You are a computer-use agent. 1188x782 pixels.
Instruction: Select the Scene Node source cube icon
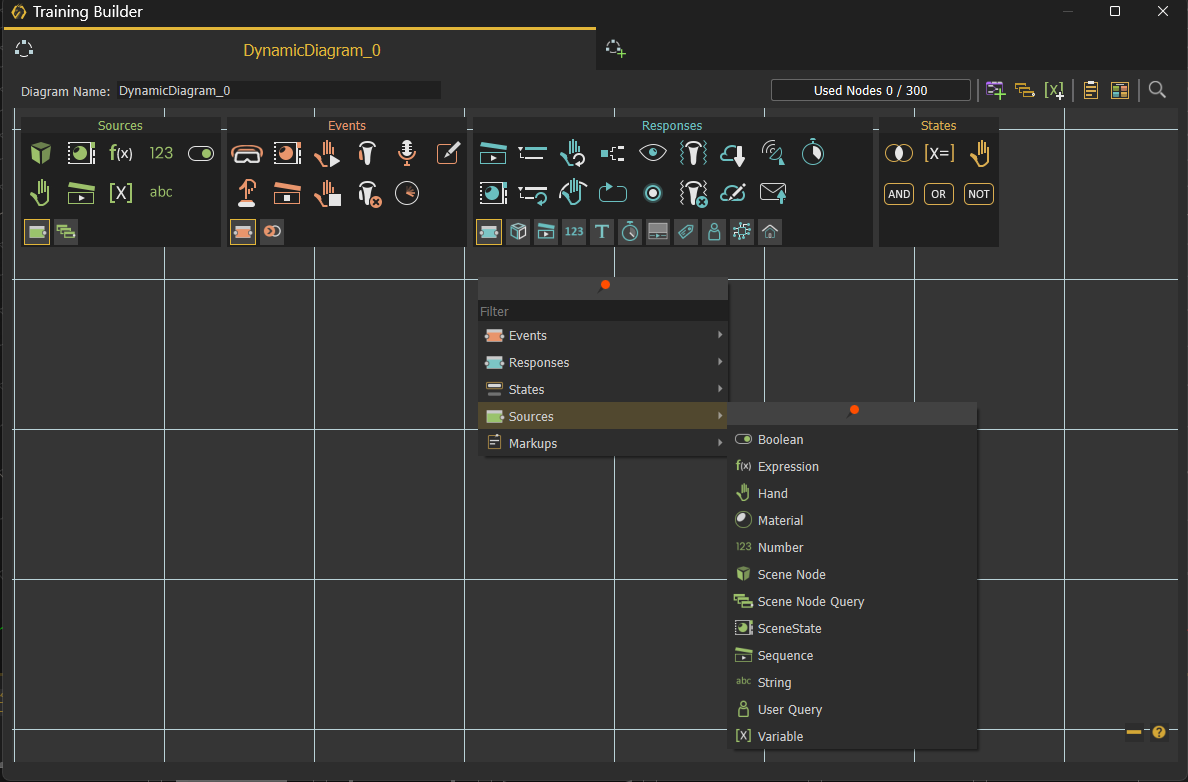coord(40,153)
